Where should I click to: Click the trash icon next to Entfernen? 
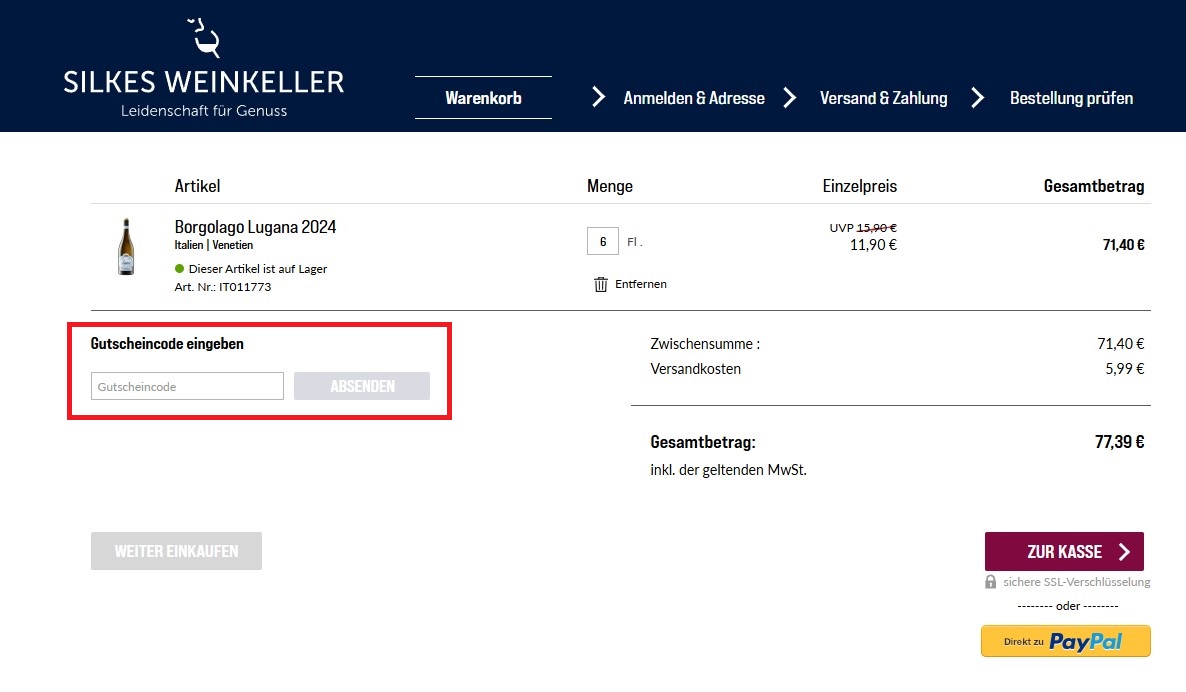tap(601, 284)
